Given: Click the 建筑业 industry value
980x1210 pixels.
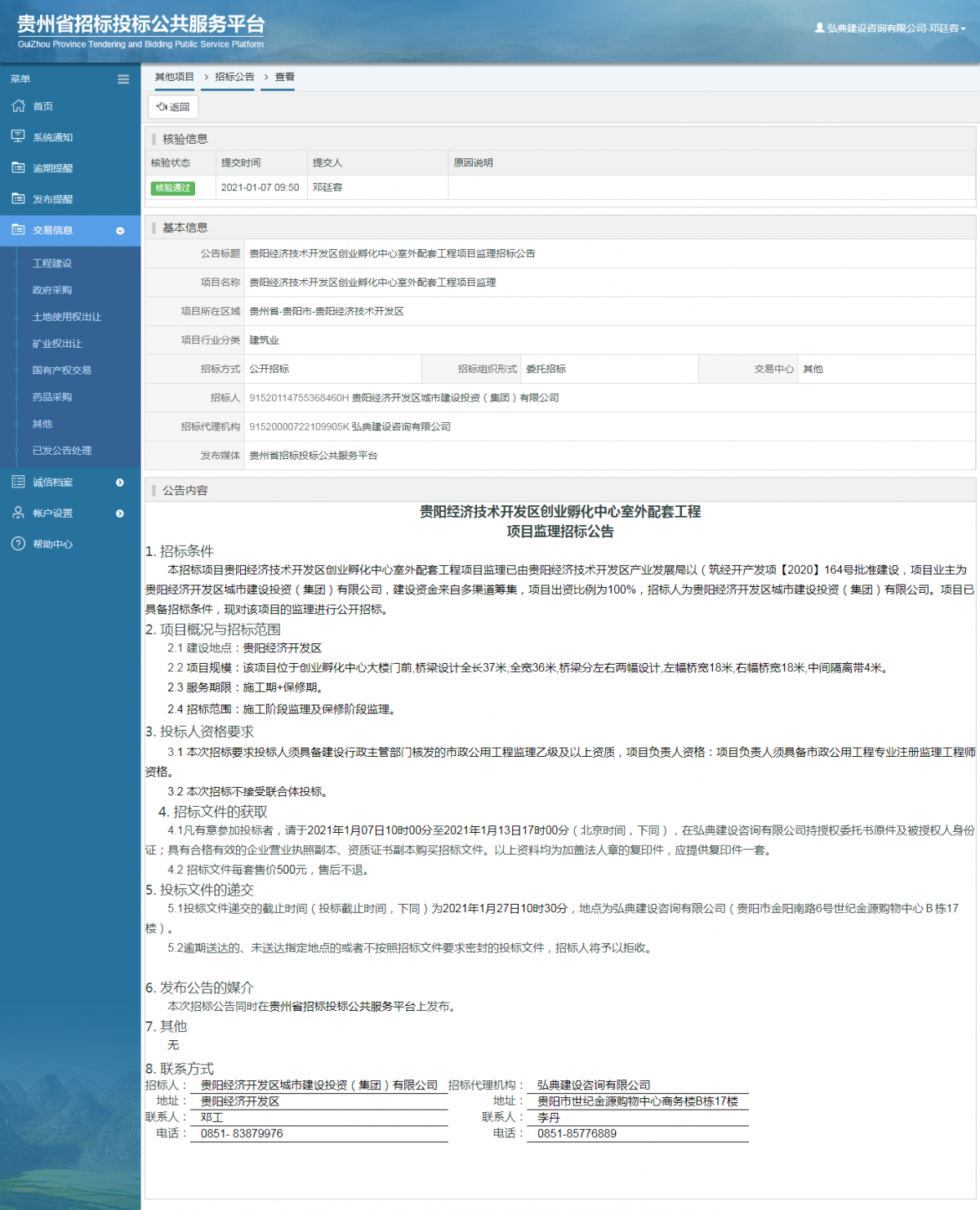Looking at the screenshot, I should 264,340.
